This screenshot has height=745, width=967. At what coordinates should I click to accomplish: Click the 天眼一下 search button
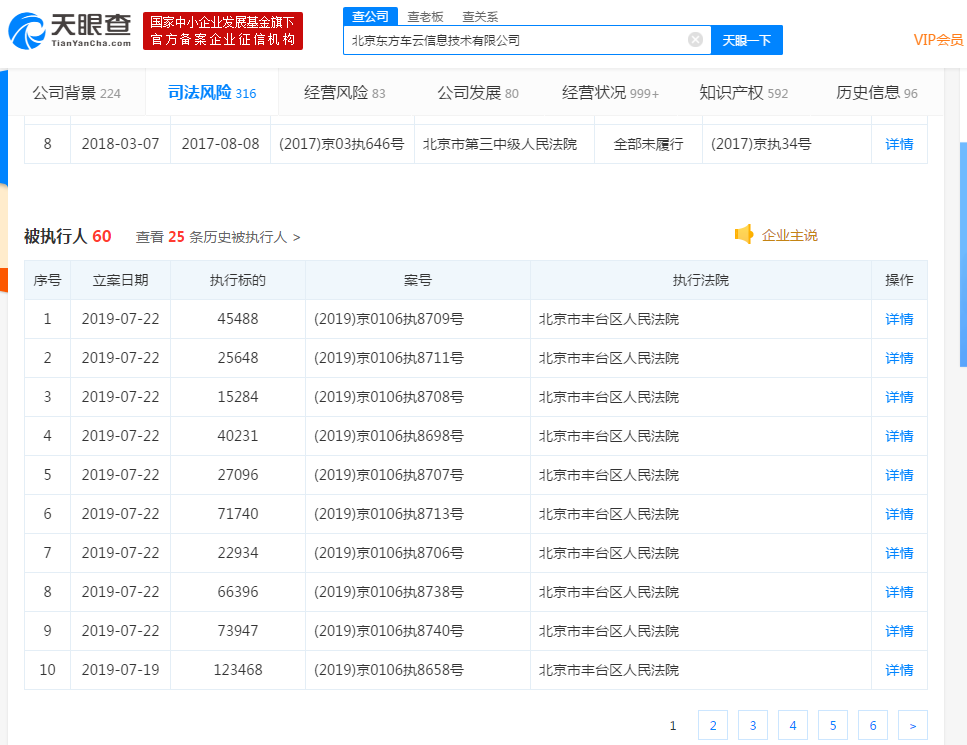pos(747,40)
